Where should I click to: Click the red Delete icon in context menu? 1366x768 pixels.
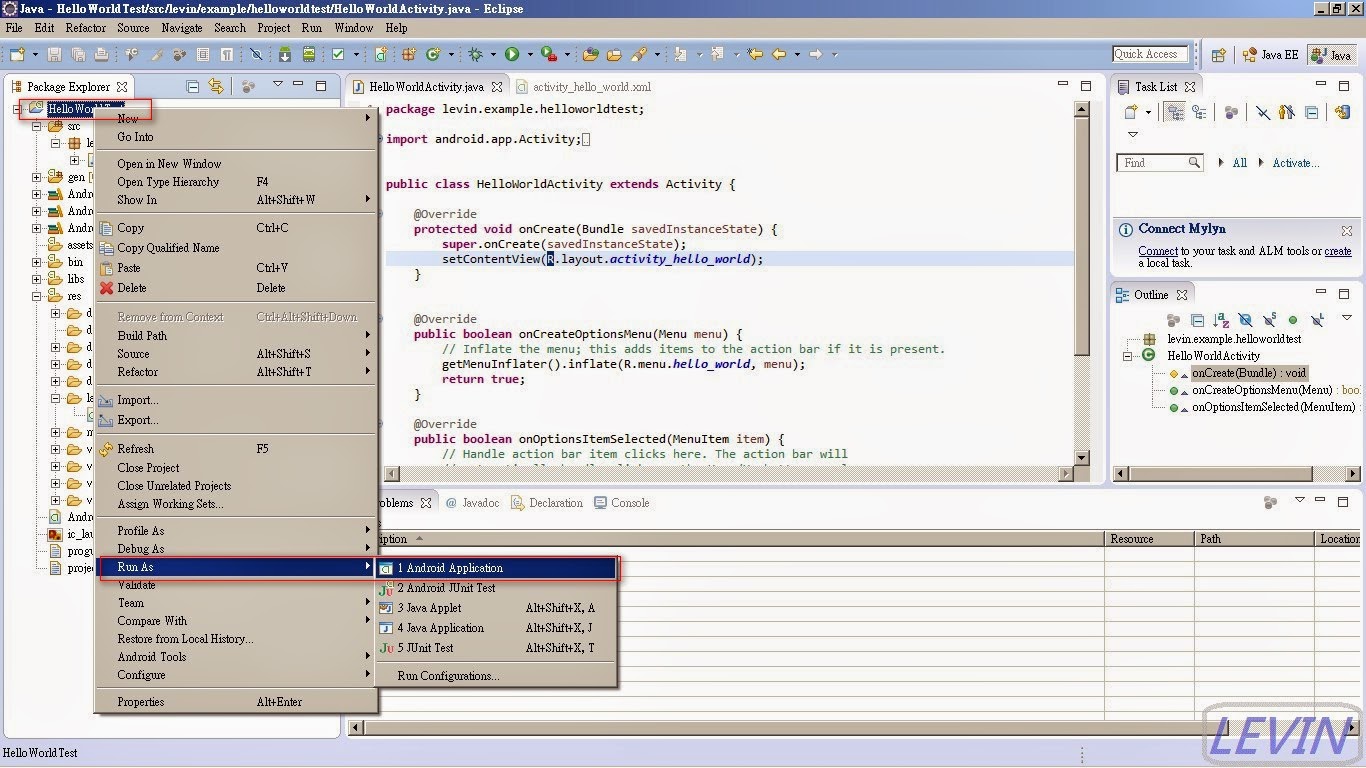107,288
